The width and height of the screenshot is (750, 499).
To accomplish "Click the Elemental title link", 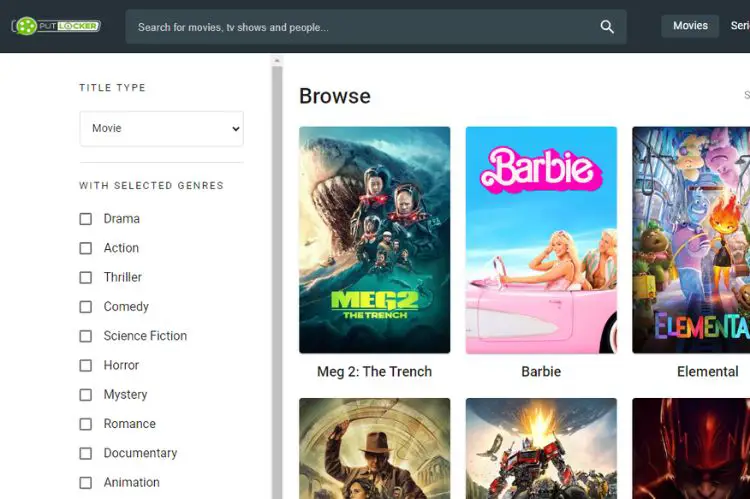I will click(x=707, y=372).
